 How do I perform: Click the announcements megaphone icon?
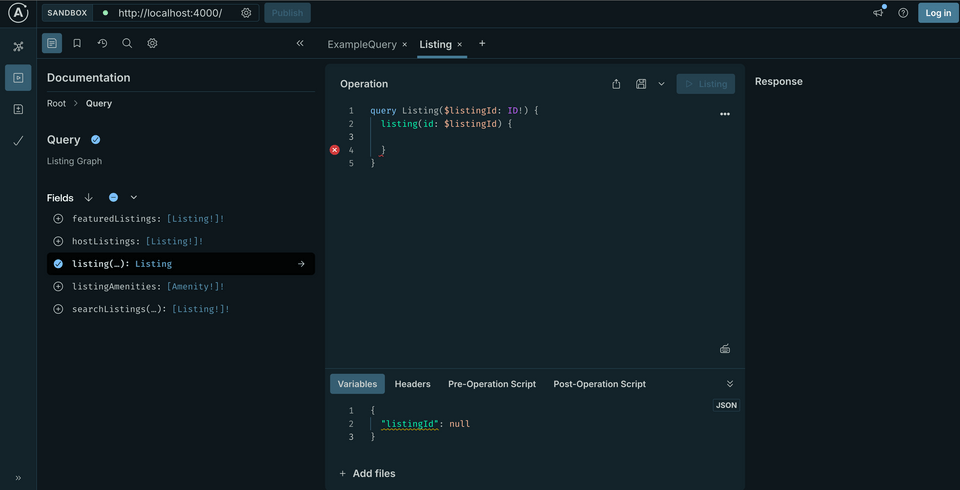coord(879,12)
